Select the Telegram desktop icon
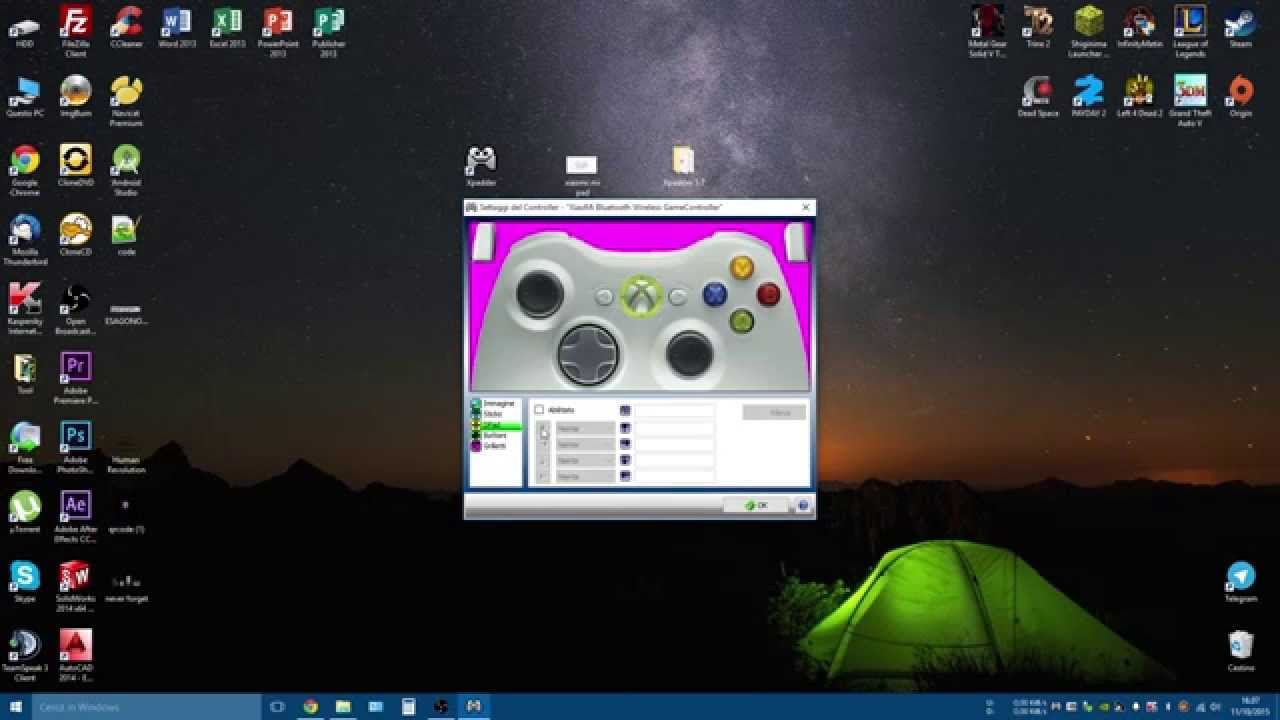 coord(1241,582)
